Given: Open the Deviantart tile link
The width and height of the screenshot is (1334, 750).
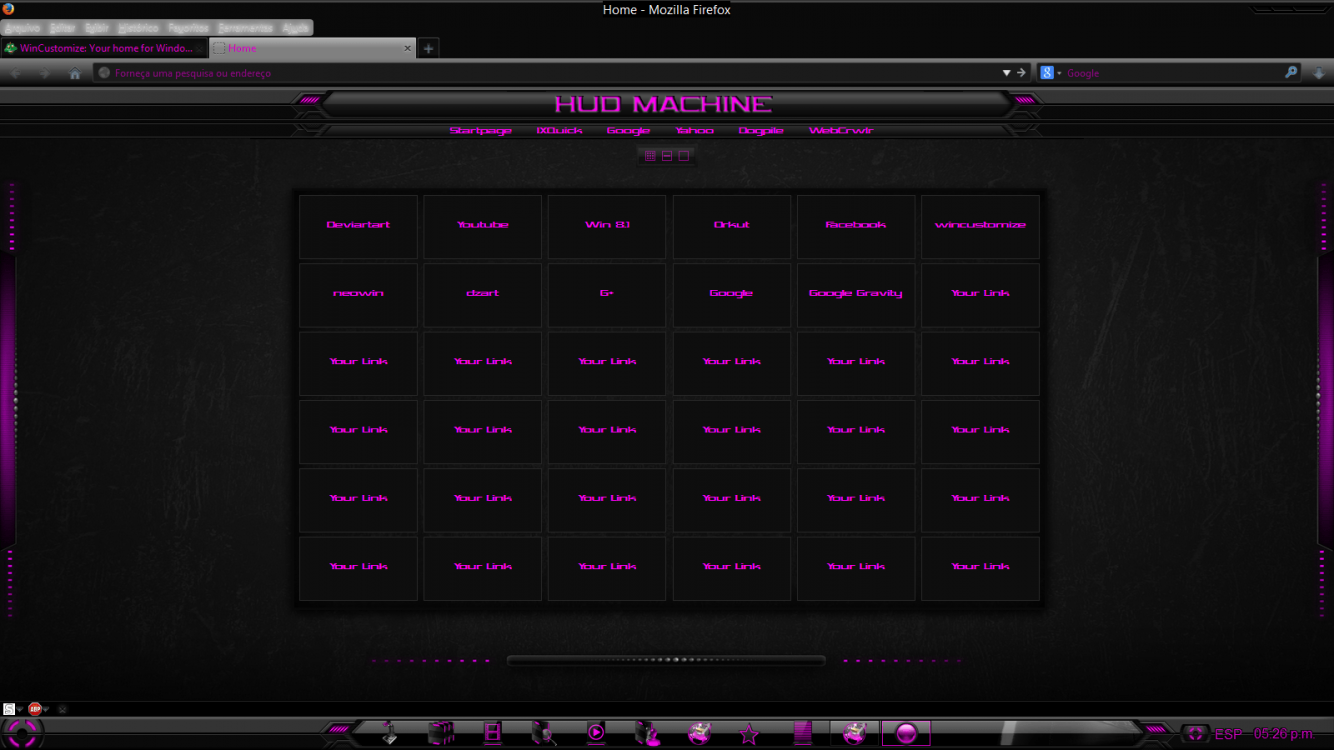Looking at the screenshot, I should 358,226.
